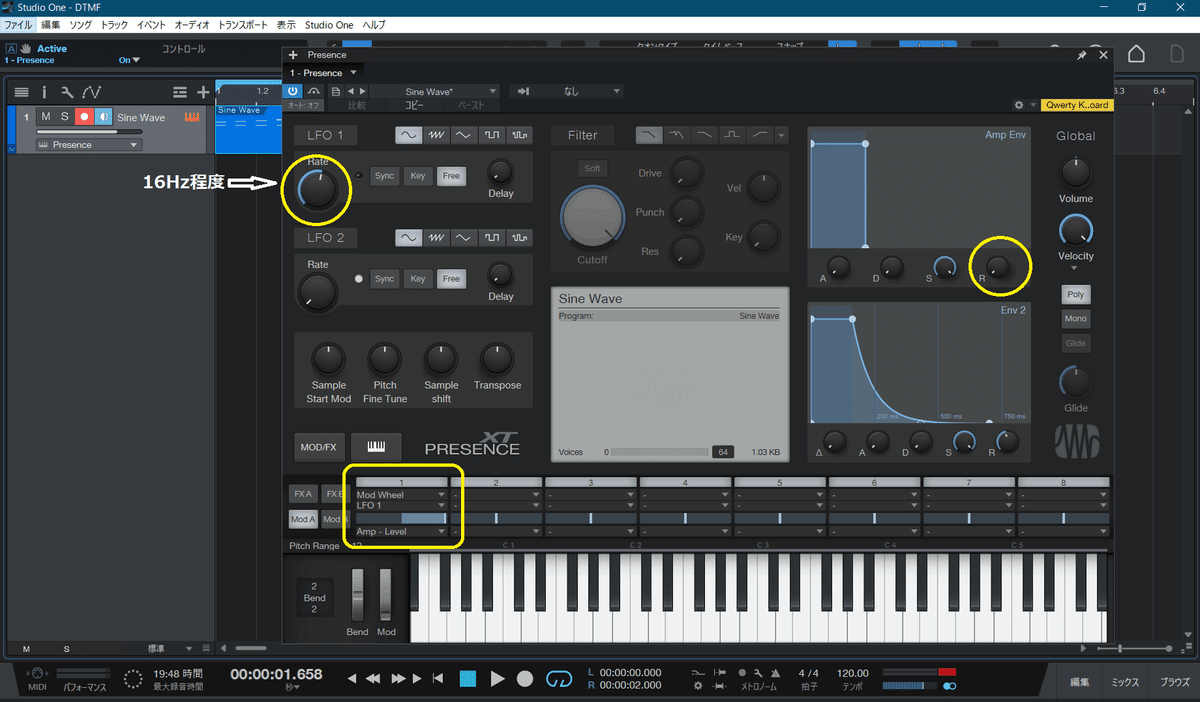1200x702 pixels.
Task: Show the on-screen keyboard via piano icon
Action: (x=377, y=446)
